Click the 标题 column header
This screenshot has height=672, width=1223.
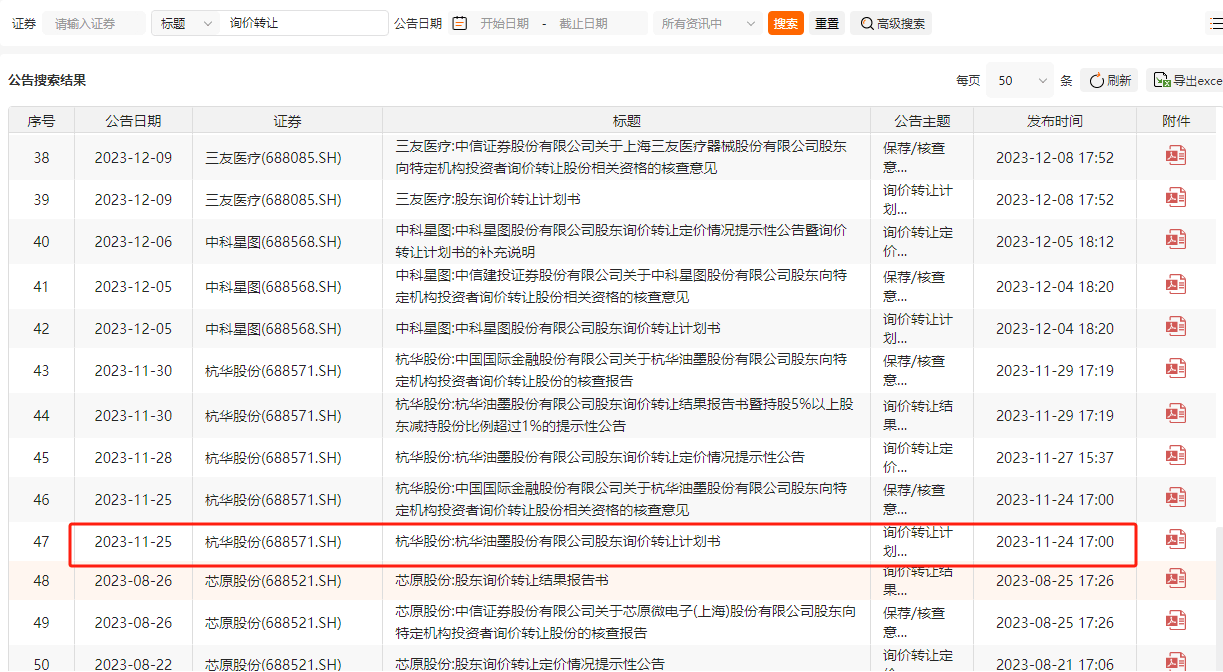tap(627, 121)
